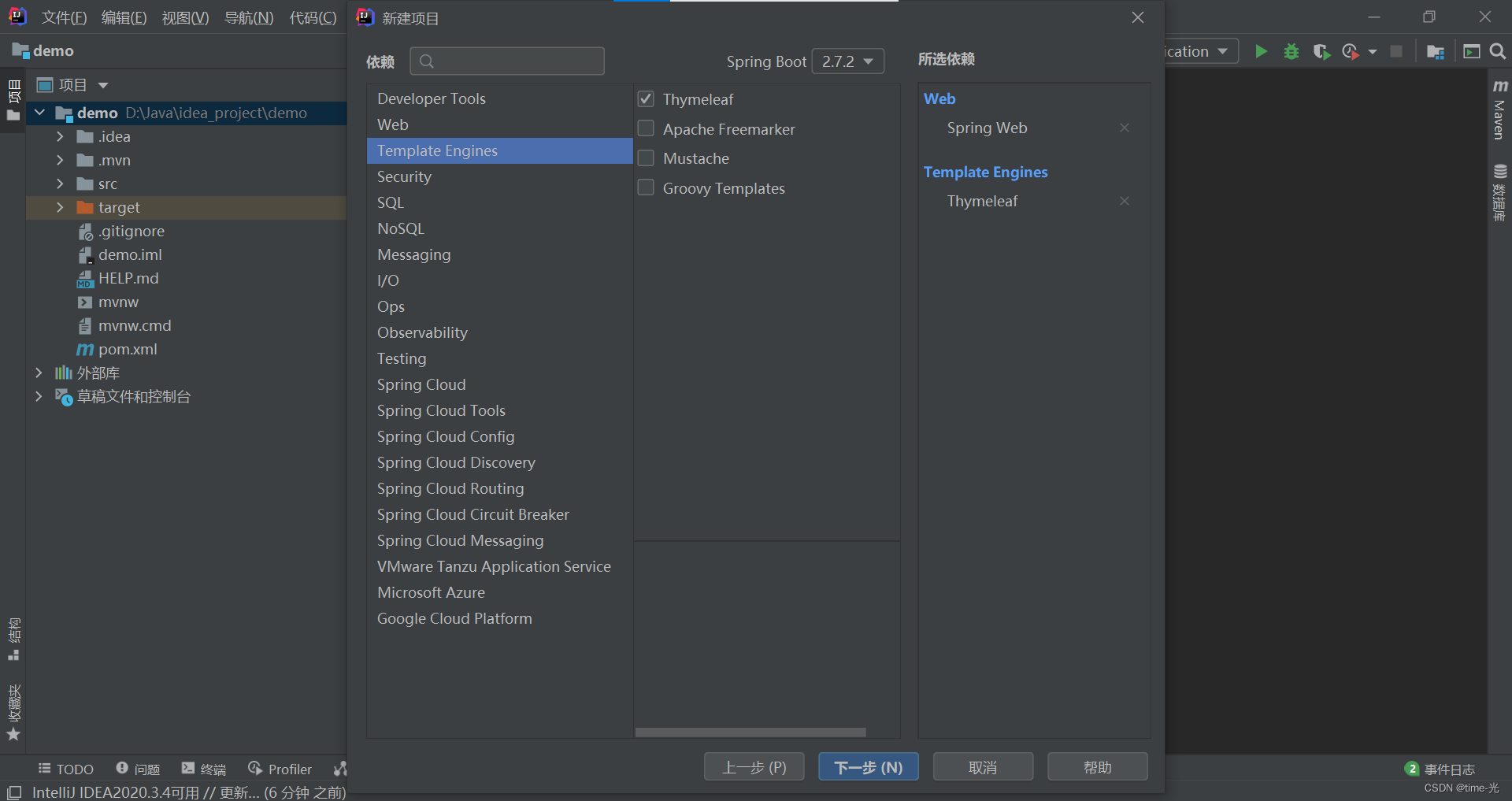
Task: Click the Run with Coverage shield icon
Action: (x=1321, y=51)
